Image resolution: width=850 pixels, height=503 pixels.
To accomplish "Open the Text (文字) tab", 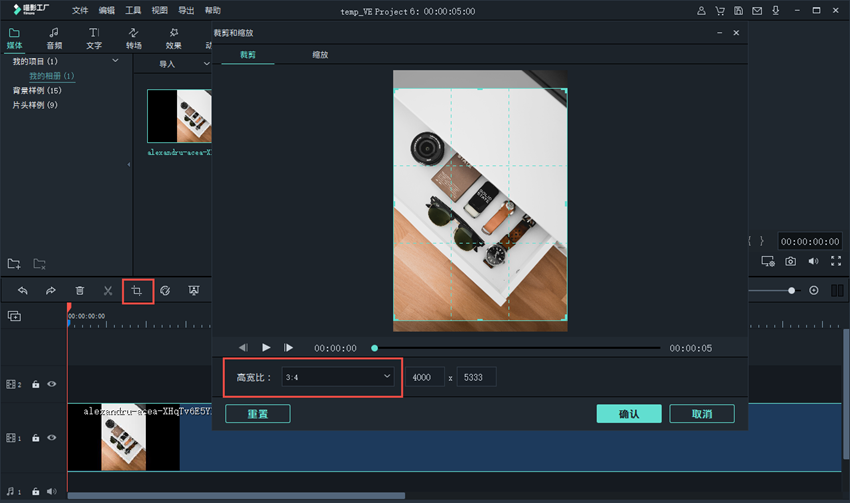I will 94,38.
